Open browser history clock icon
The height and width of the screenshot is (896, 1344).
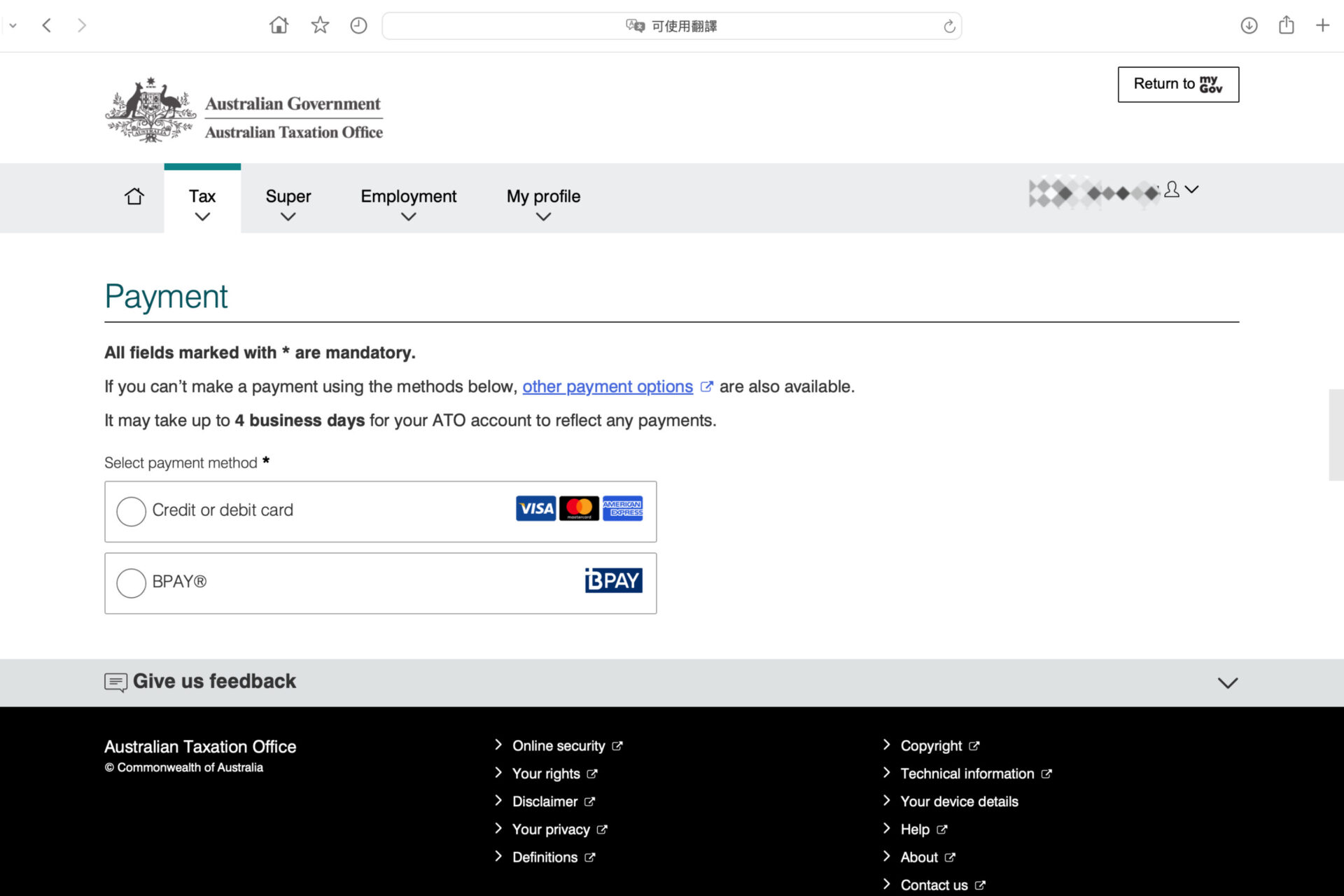(358, 26)
